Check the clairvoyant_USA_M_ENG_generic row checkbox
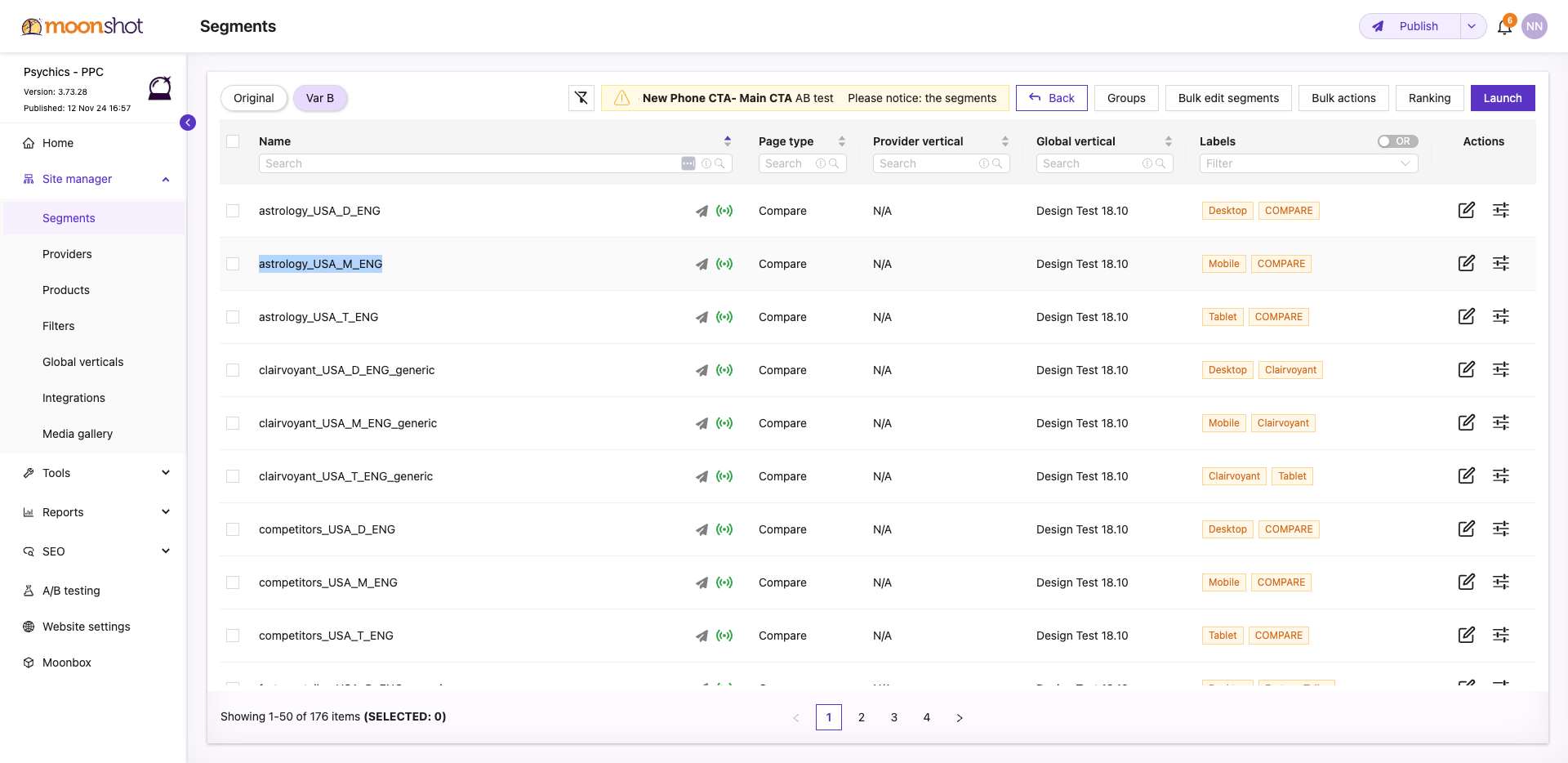 point(233,423)
